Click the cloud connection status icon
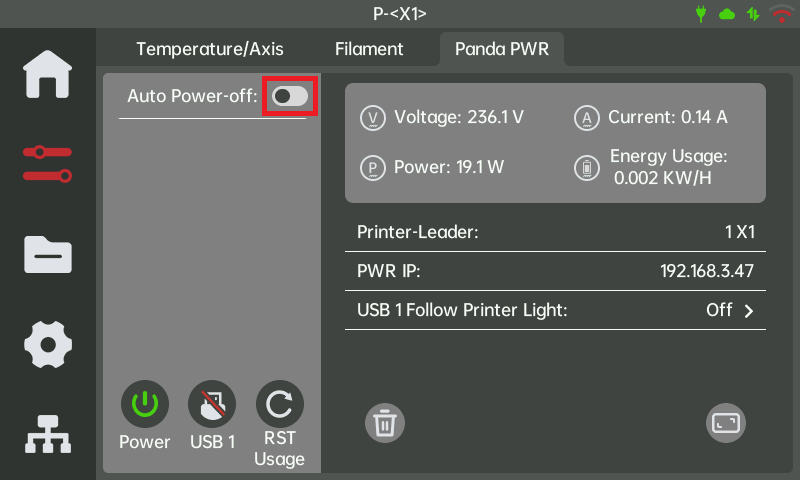The height and width of the screenshot is (480, 800). 727,14
